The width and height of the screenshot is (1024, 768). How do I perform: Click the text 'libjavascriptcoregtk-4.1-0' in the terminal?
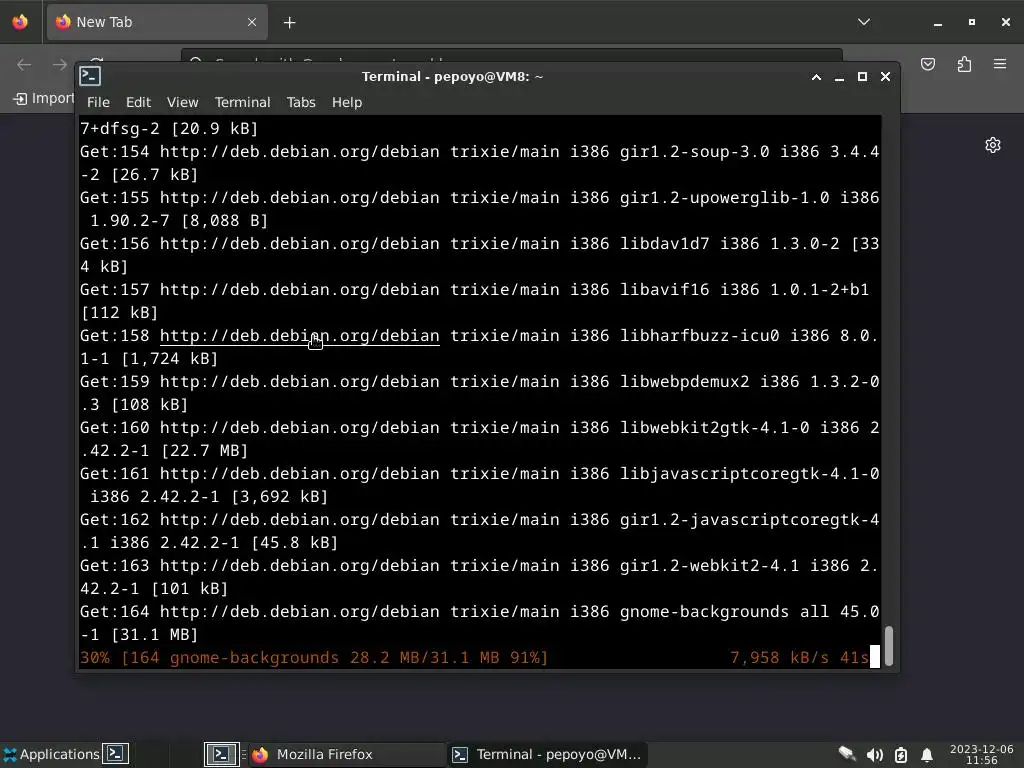click(x=749, y=473)
